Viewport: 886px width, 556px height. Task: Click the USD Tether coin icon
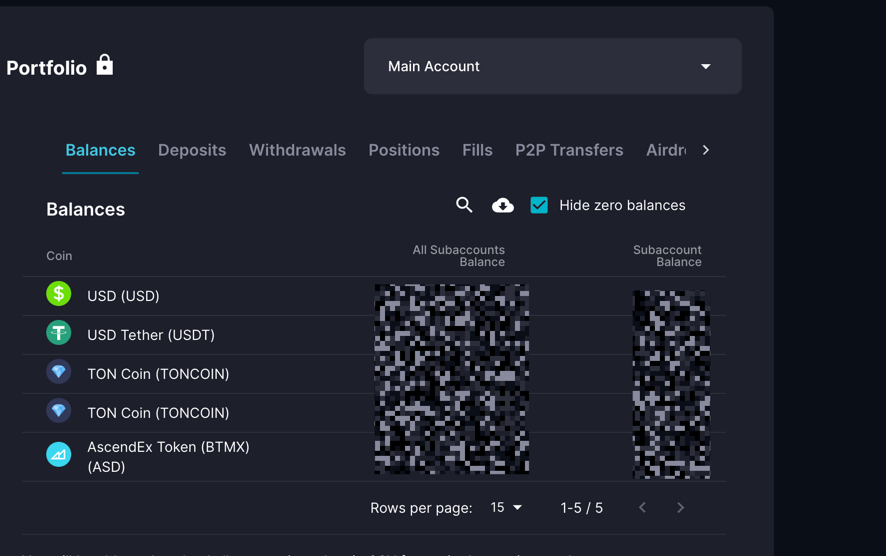point(59,333)
